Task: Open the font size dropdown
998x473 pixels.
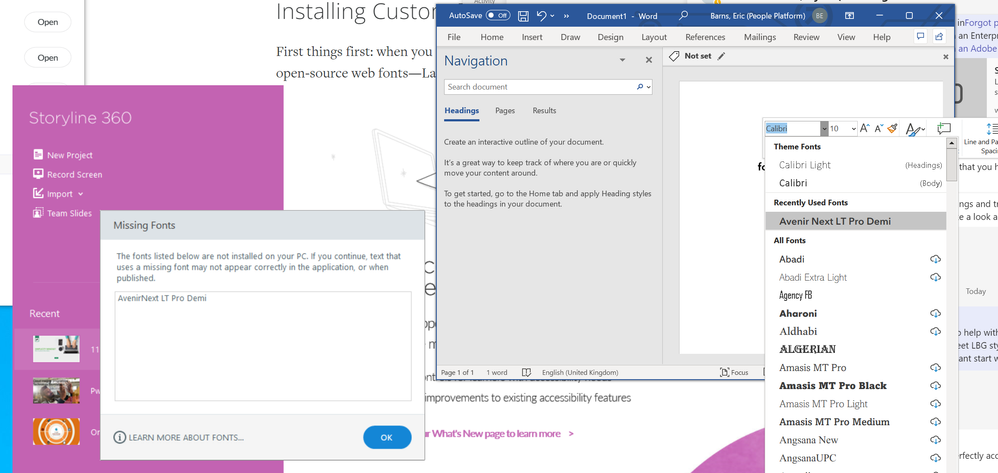Action: point(854,129)
